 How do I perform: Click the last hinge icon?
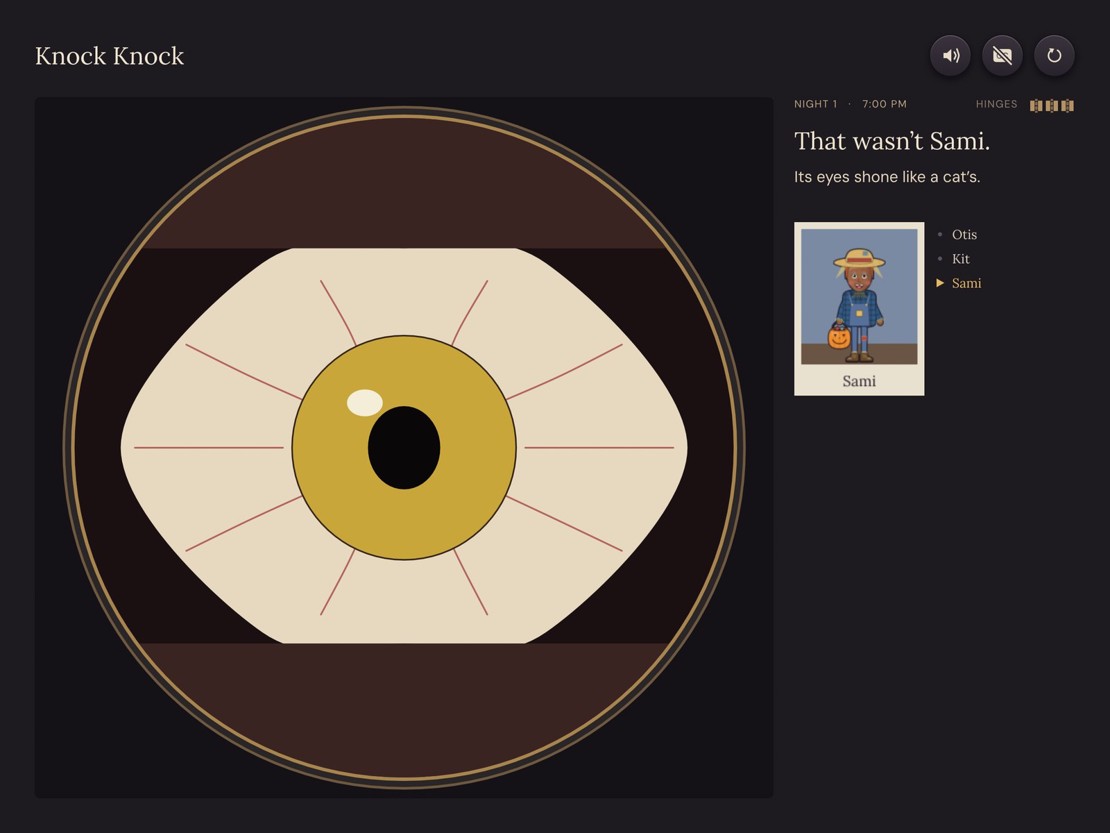tap(1068, 105)
